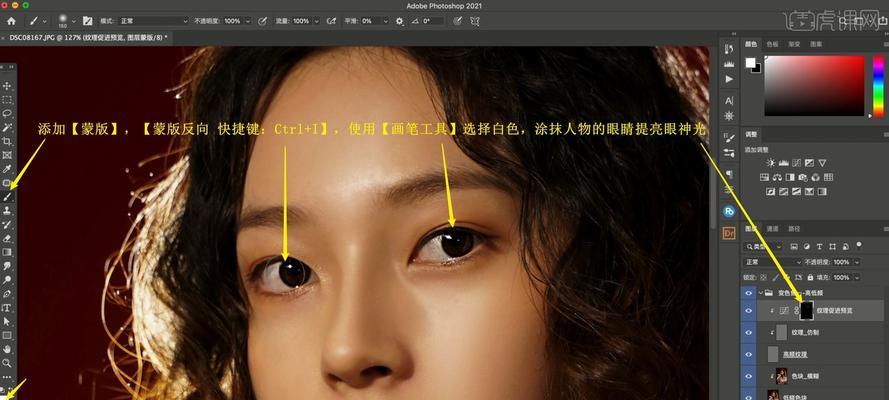
Task: Toggle lock all padlock icon
Action: coord(810,278)
